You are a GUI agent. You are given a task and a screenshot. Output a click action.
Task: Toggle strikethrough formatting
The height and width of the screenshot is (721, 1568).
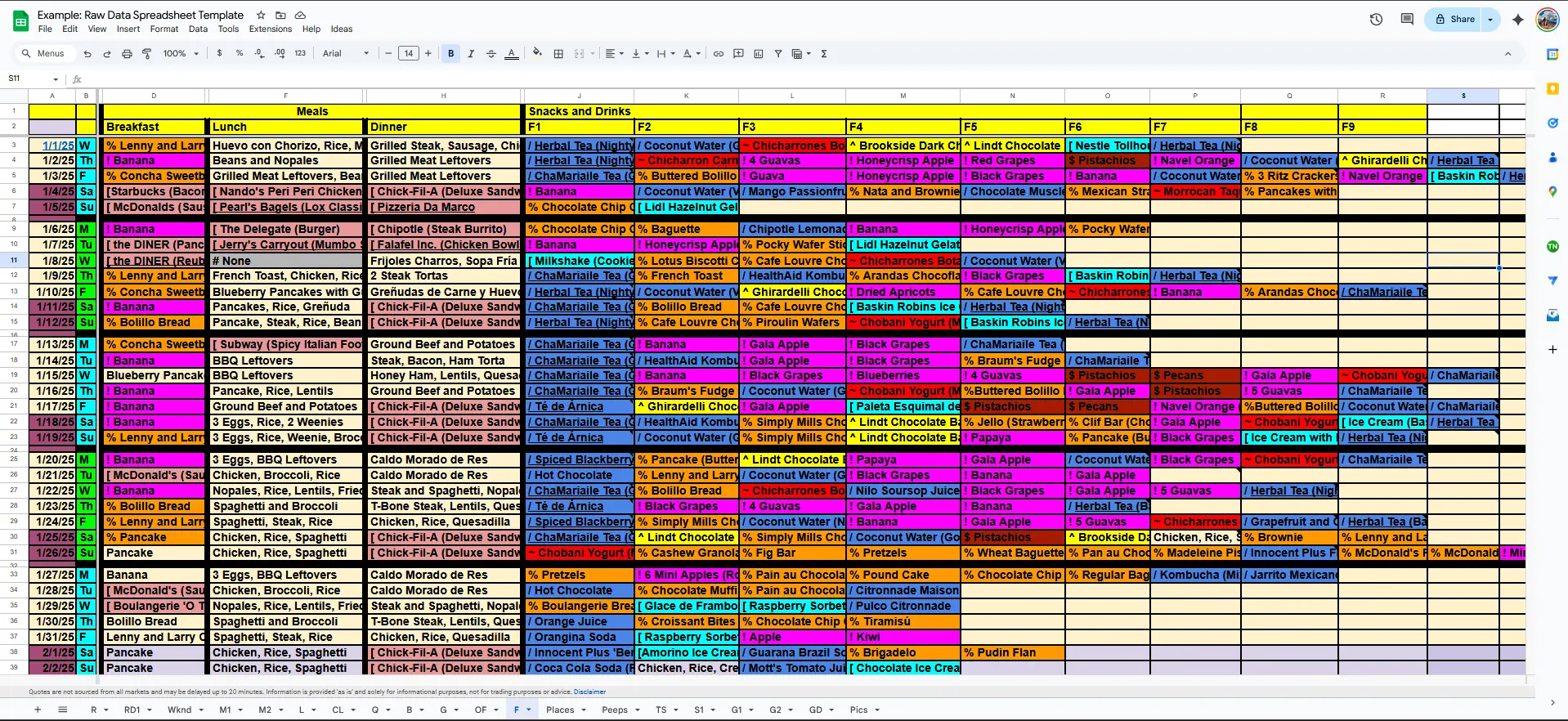pos(491,54)
